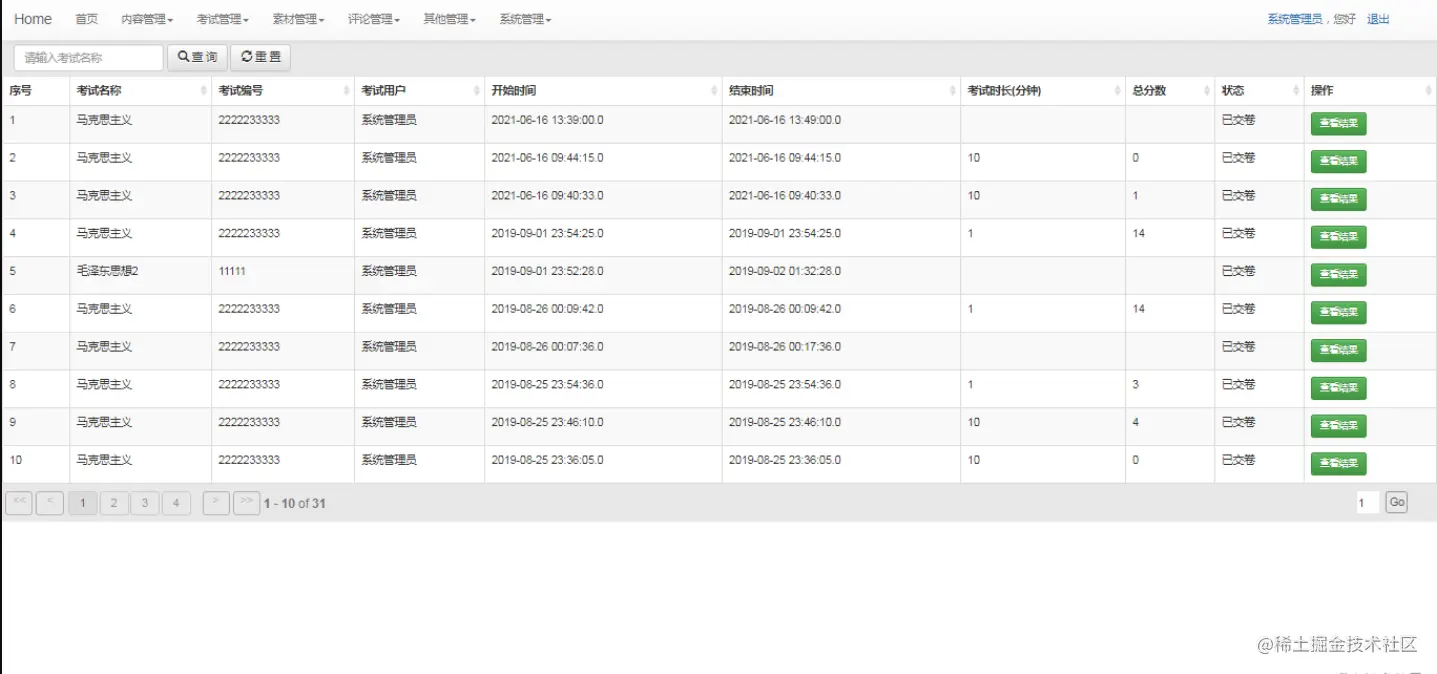This screenshot has height=674, width=1437.
Task: Click end time 2021-06-16 13:49:00.0
Action: [785, 120]
